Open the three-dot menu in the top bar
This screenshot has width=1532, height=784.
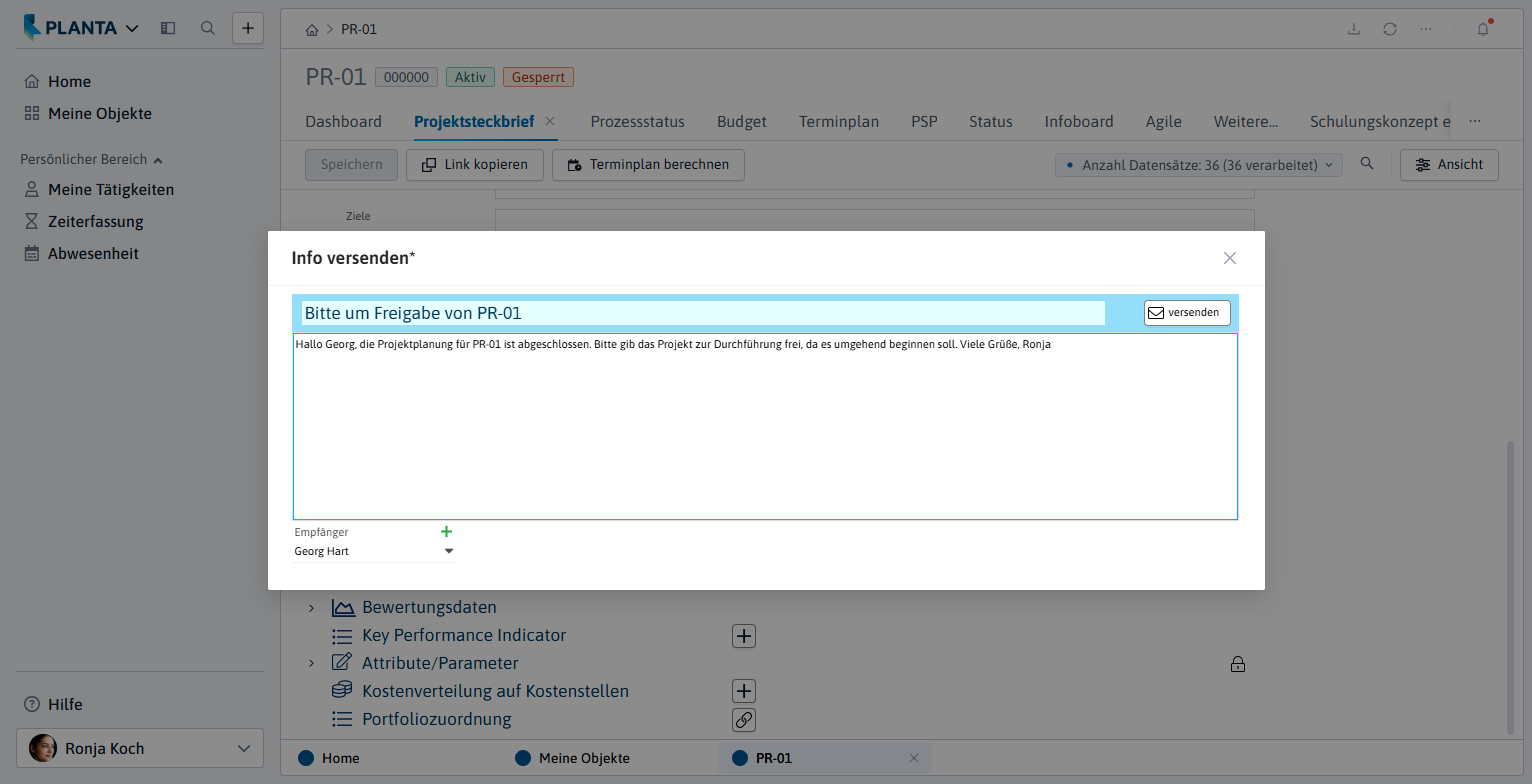[1426, 29]
